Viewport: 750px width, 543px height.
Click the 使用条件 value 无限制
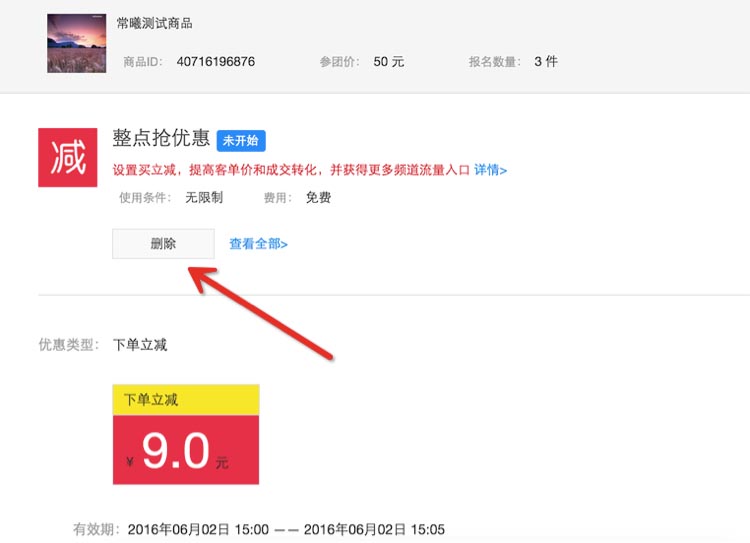pyautogui.click(x=204, y=197)
